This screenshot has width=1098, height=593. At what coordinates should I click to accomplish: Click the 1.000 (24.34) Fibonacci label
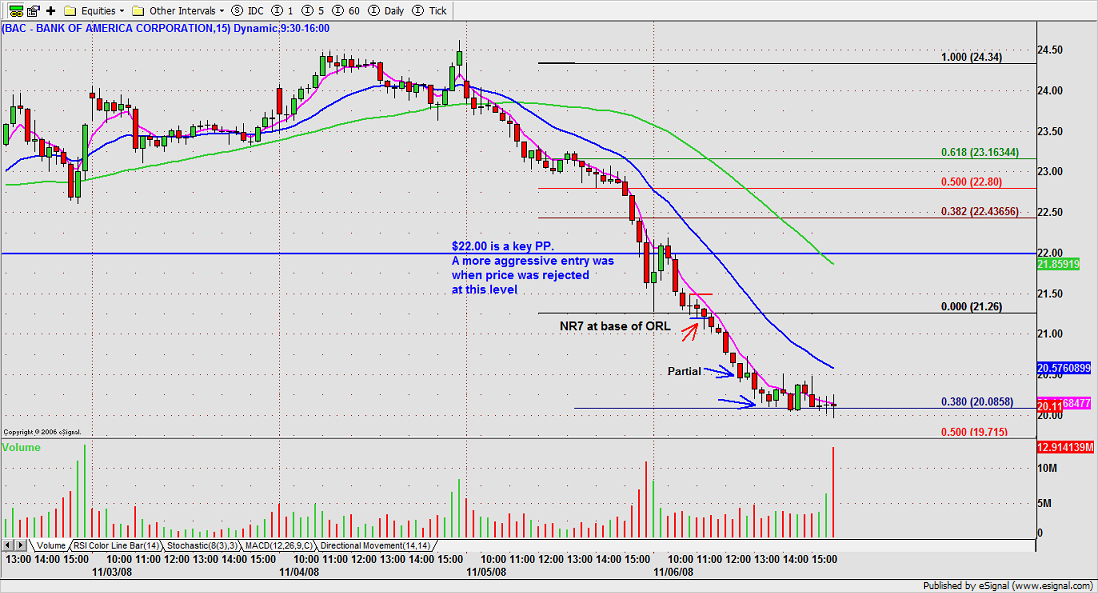click(x=971, y=57)
